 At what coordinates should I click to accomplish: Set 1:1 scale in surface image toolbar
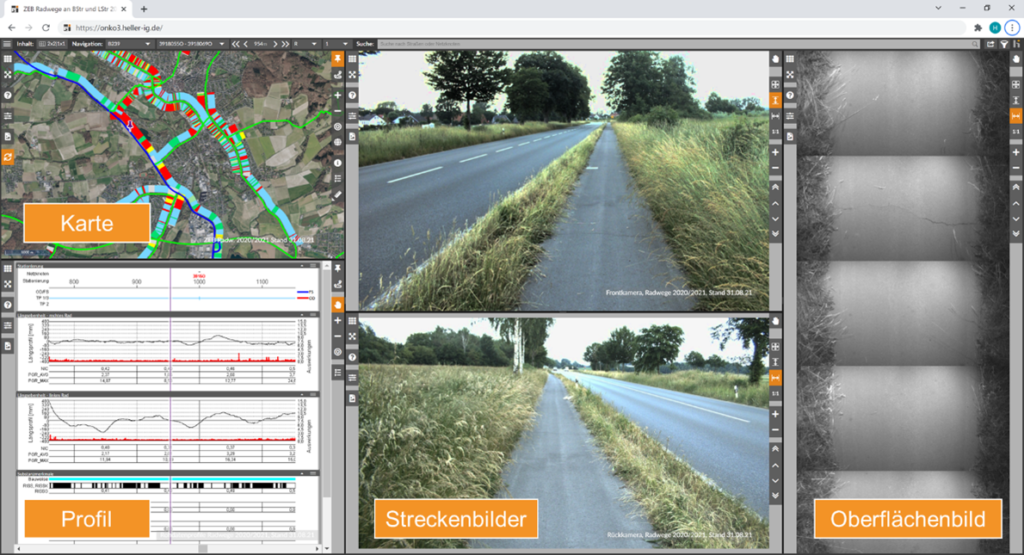1016,133
